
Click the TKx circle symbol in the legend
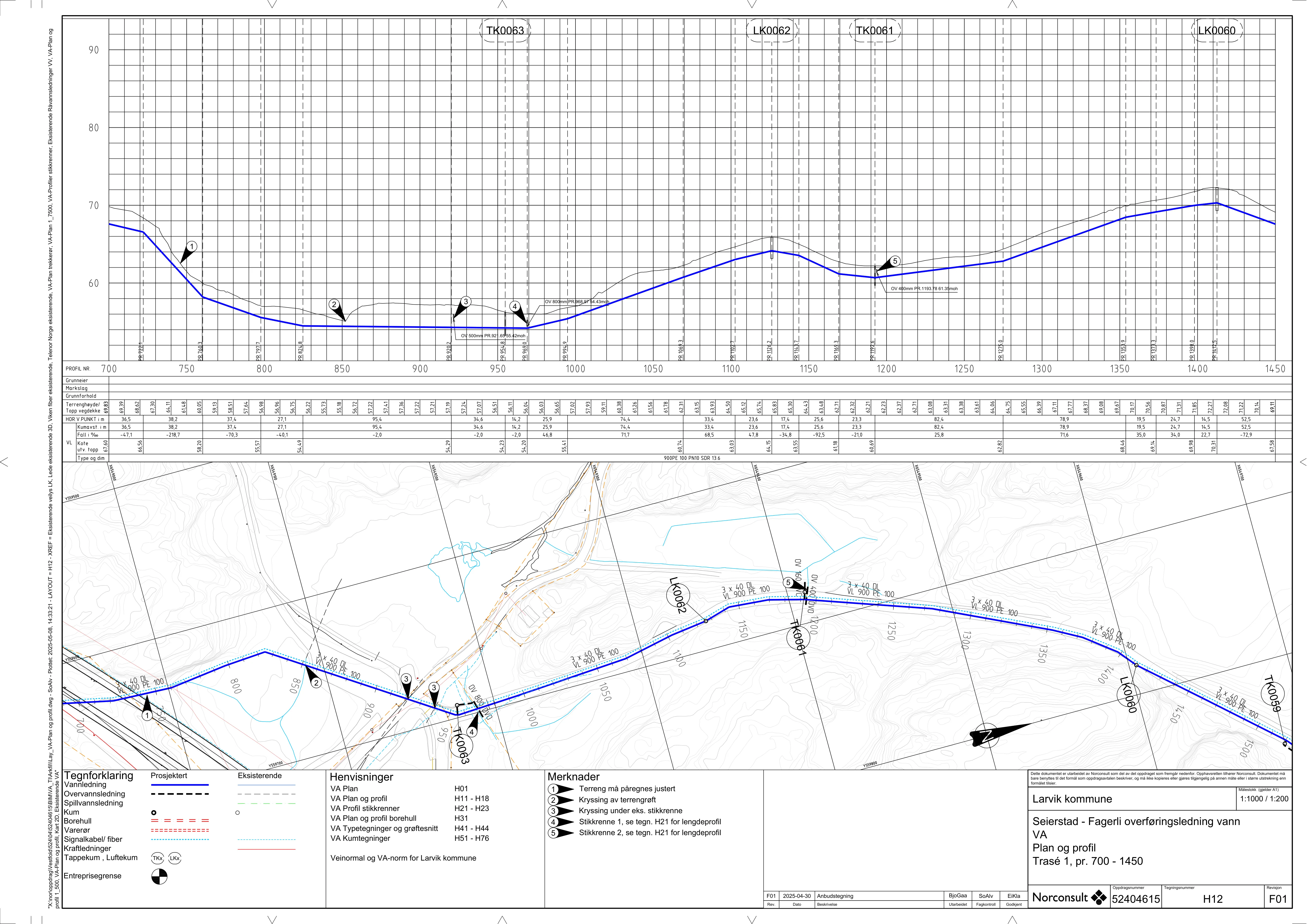click(x=158, y=858)
